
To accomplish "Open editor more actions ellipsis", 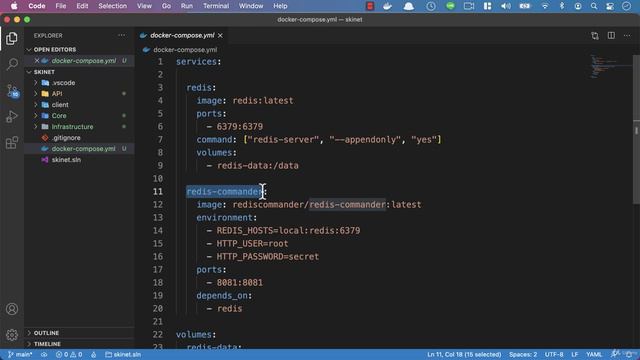I will click(x=627, y=36).
